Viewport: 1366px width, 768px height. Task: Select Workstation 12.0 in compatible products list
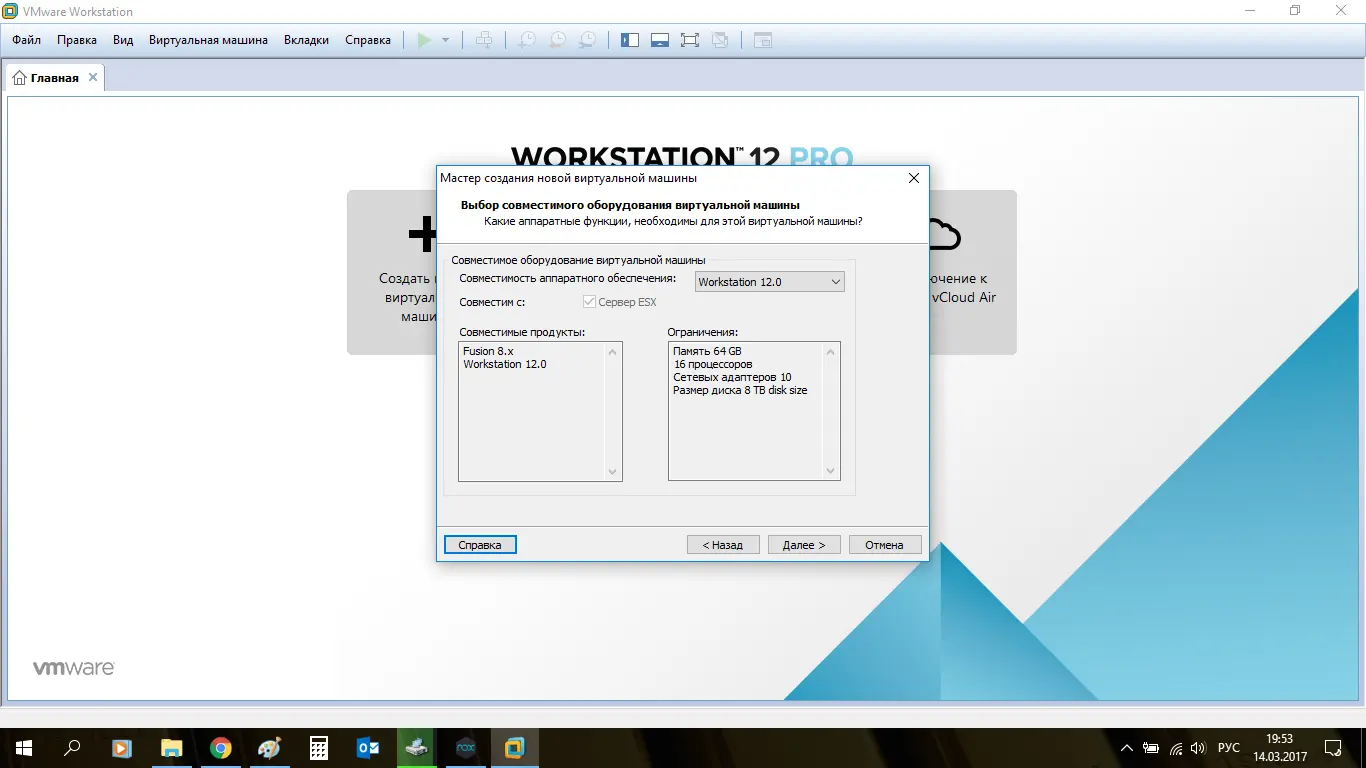(x=505, y=364)
